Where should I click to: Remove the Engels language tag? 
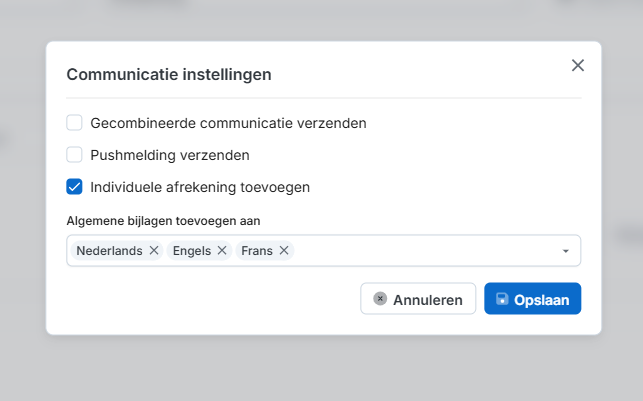point(222,251)
